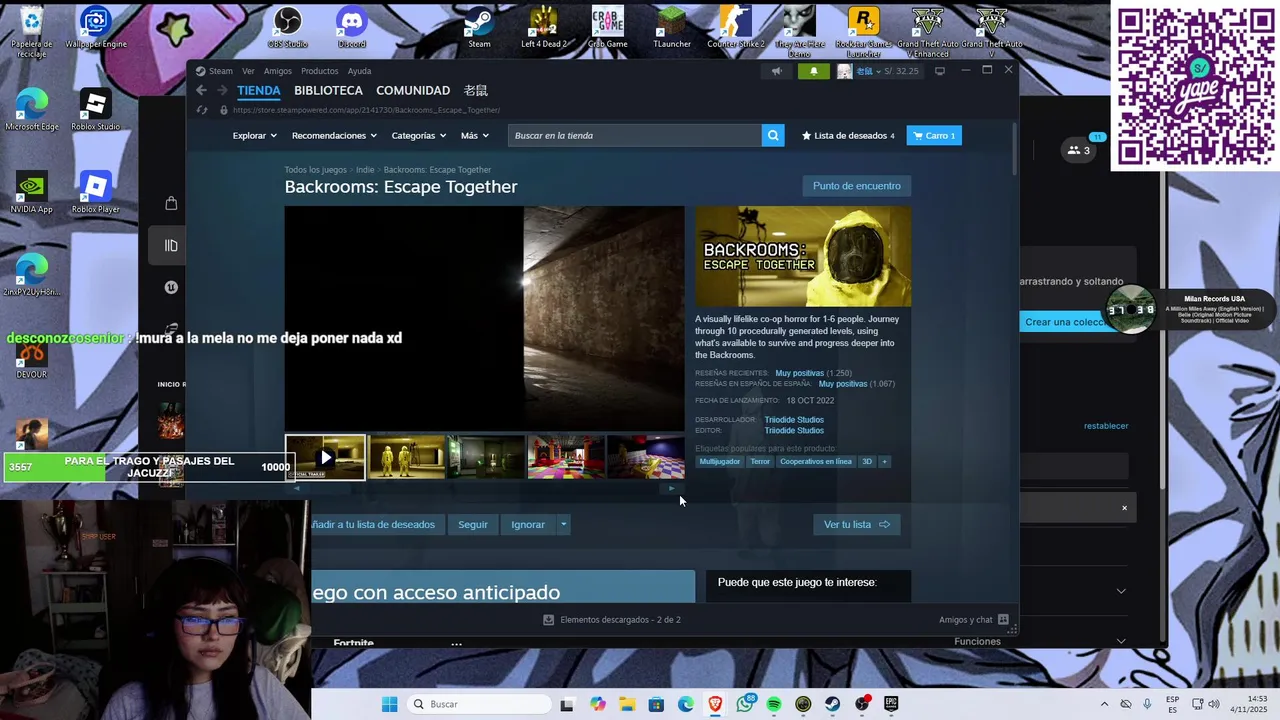This screenshot has height=720, width=1280.
Task: Expand the Más dropdown
Action: pyautogui.click(x=474, y=135)
